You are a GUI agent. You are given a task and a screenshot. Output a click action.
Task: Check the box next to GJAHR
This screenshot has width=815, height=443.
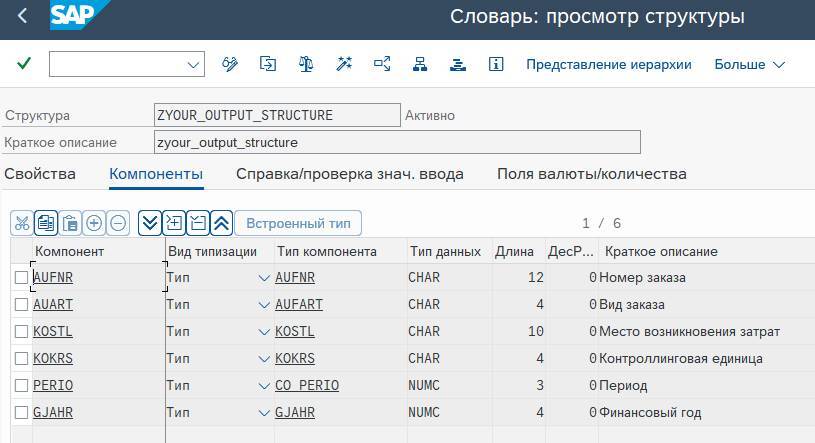point(21,412)
